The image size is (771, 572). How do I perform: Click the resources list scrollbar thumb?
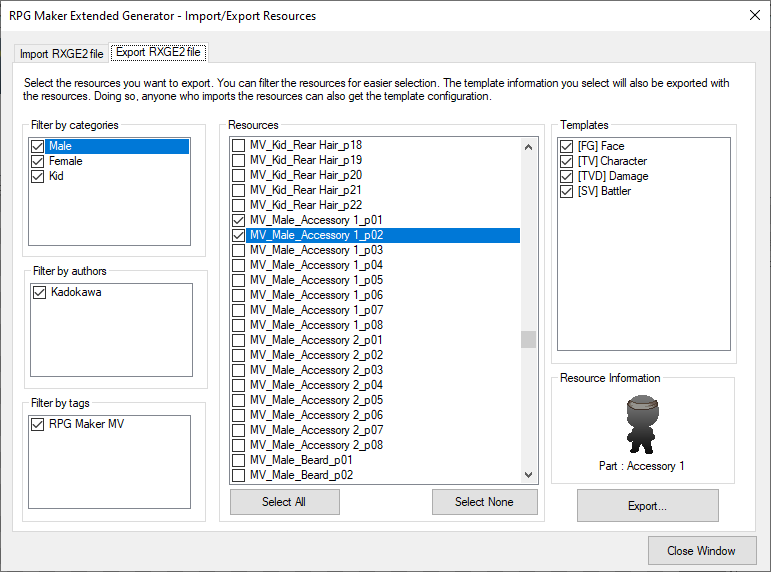point(529,339)
